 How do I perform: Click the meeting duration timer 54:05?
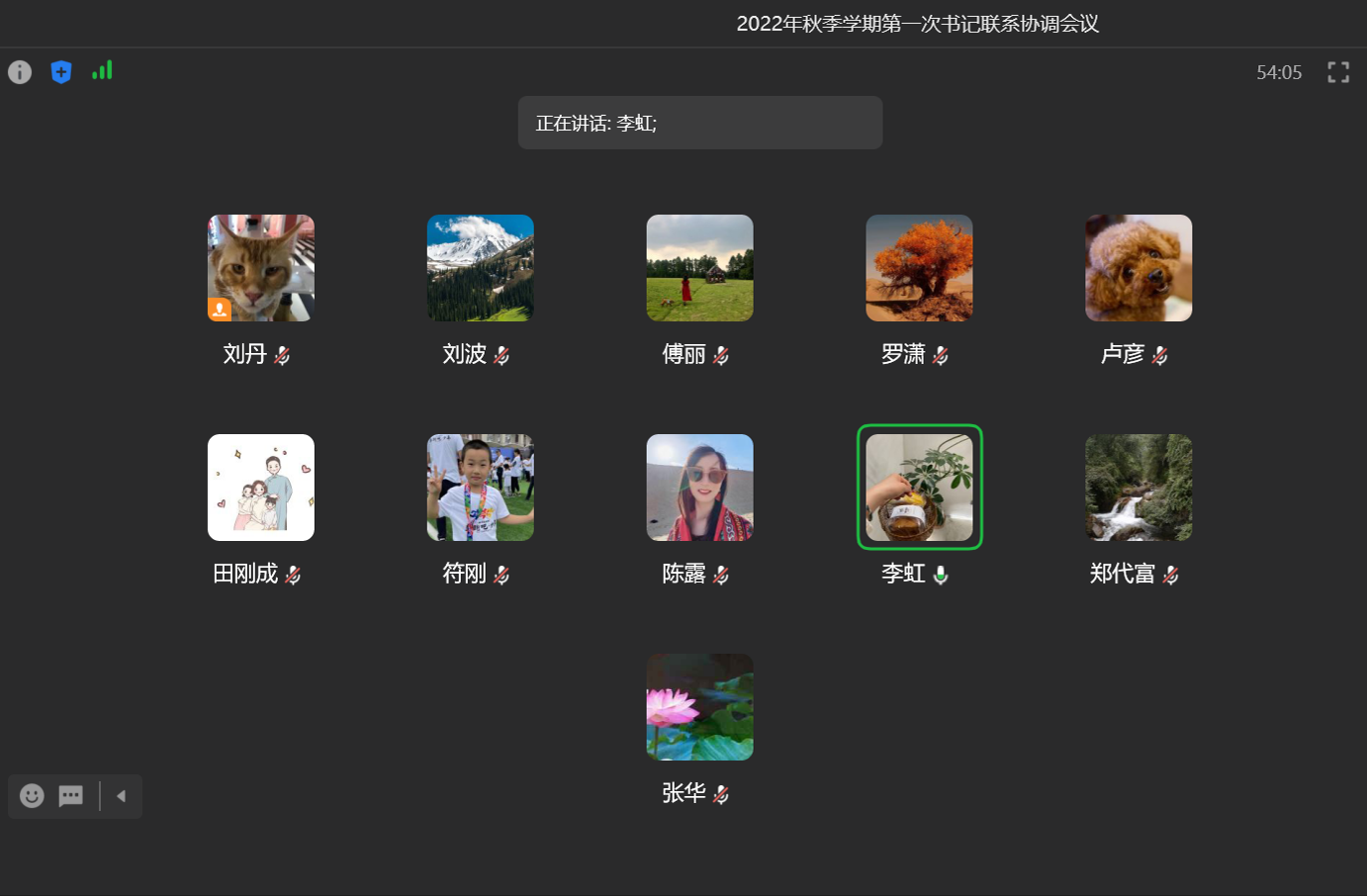coord(1277,71)
